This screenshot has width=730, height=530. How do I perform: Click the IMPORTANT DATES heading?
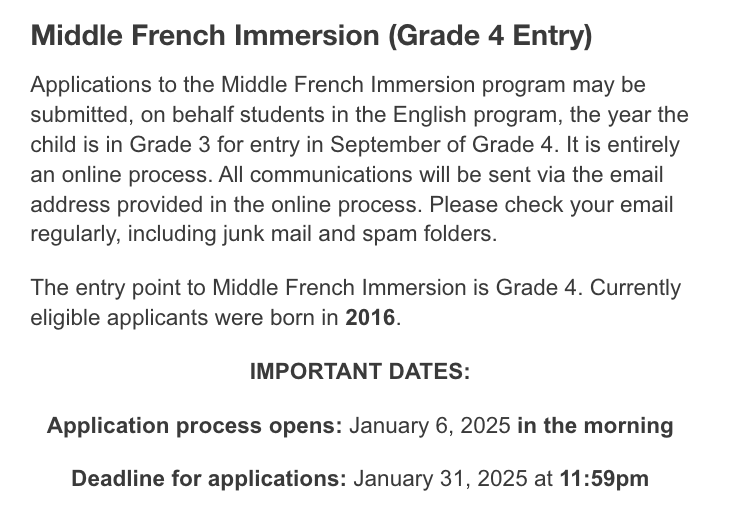tap(360, 372)
